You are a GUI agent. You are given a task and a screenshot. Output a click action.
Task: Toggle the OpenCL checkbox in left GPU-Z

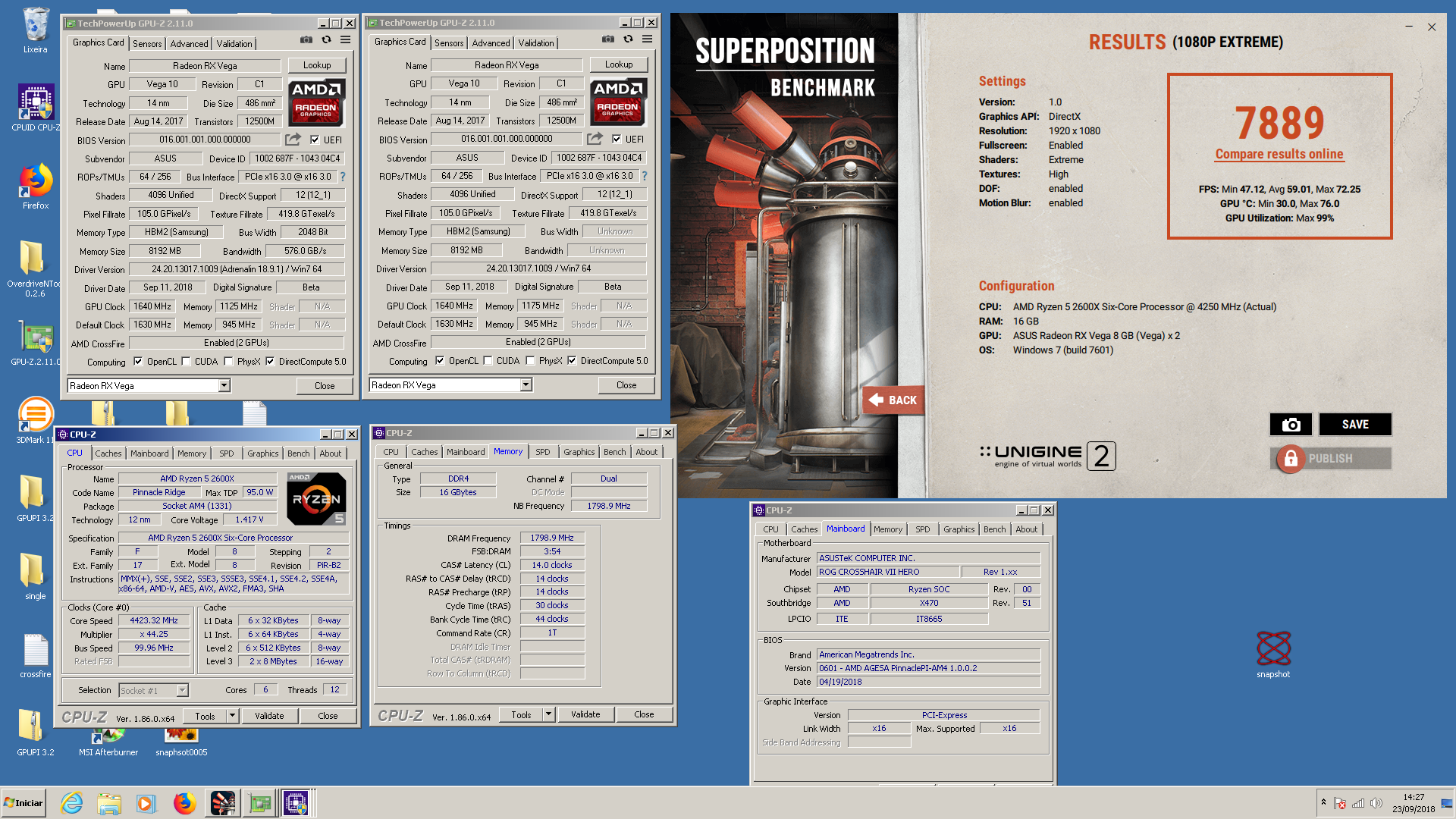(x=138, y=362)
